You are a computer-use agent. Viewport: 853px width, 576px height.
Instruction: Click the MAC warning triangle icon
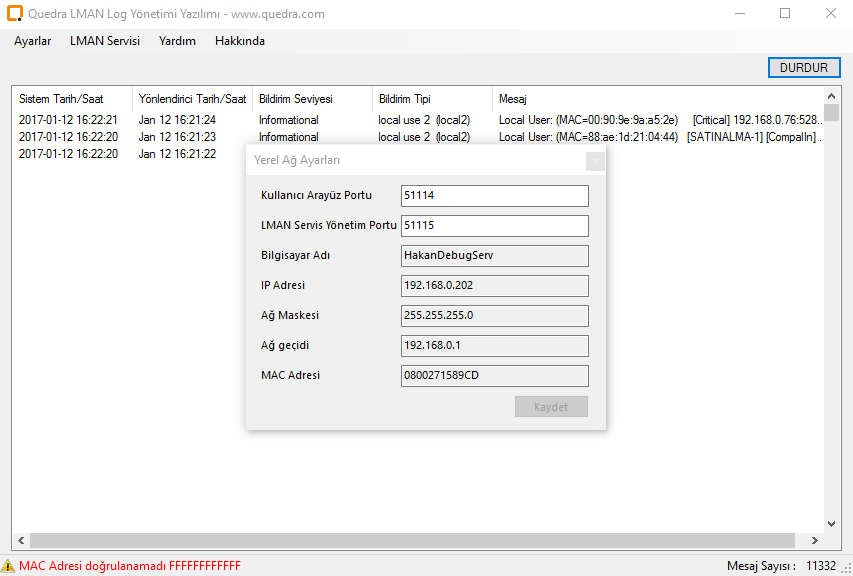9,566
